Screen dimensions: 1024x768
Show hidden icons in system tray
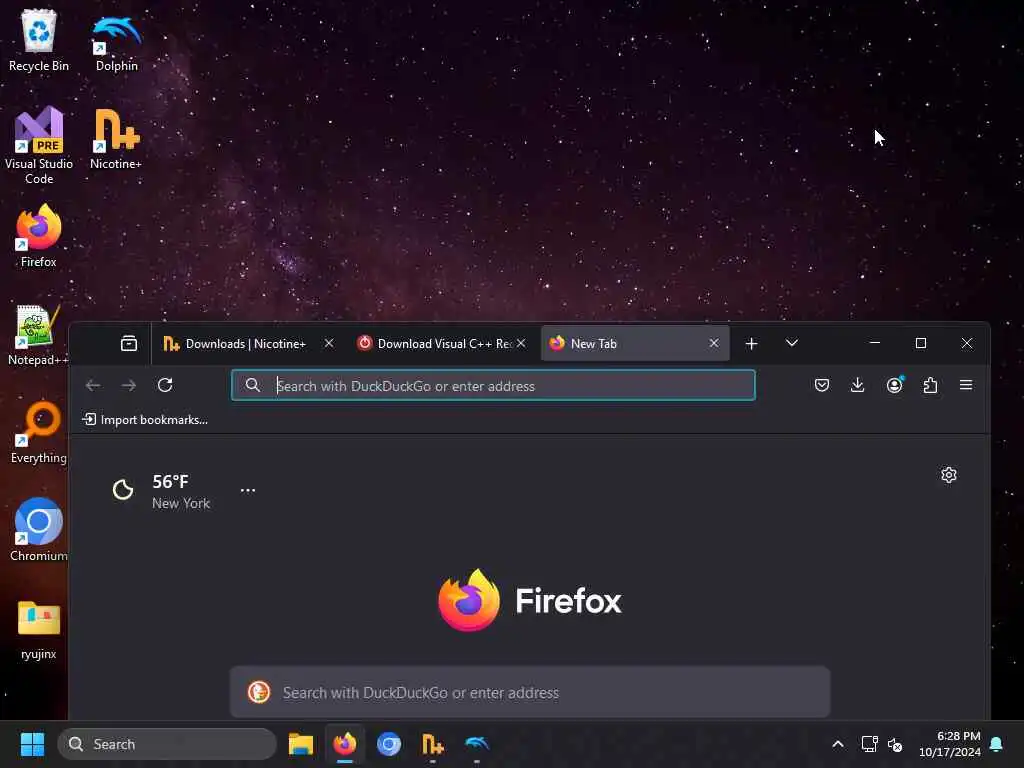(838, 744)
